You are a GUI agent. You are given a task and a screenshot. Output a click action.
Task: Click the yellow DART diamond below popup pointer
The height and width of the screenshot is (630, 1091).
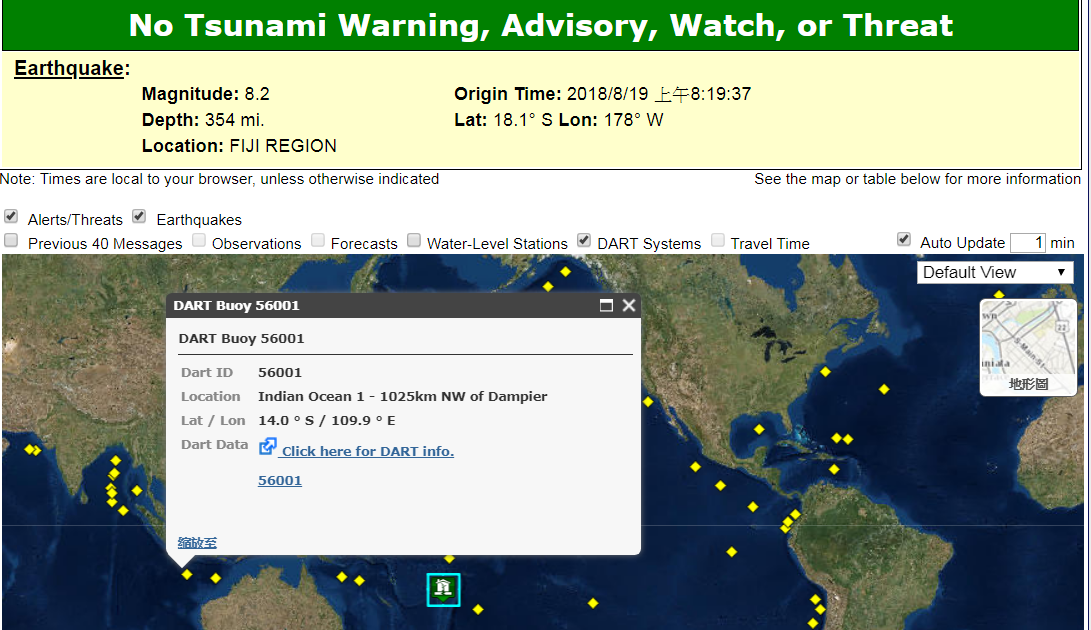click(x=187, y=574)
